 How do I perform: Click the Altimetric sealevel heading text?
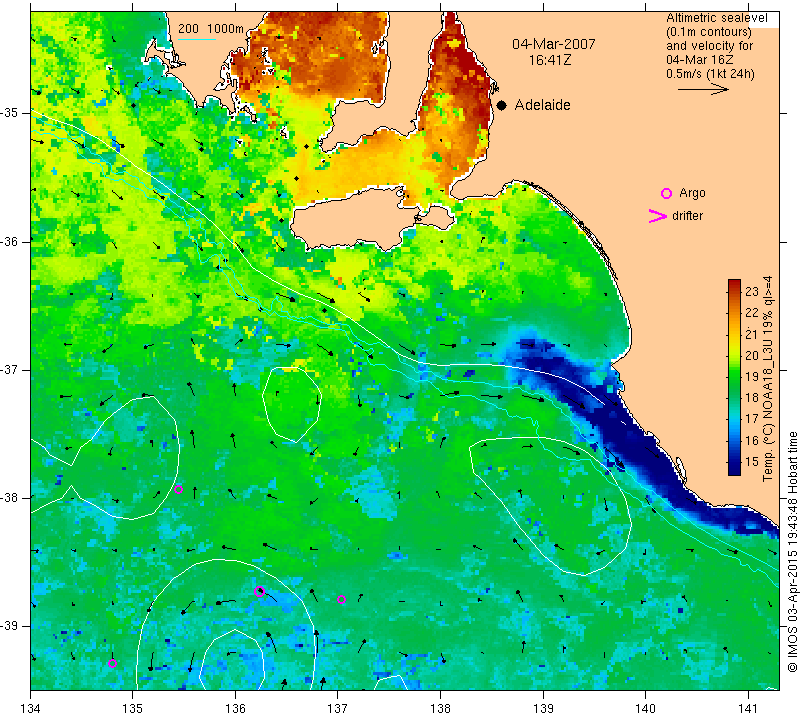point(716,18)
